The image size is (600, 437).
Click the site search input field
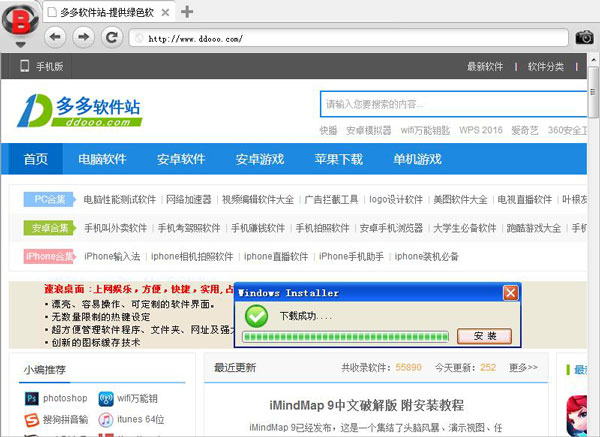(453, 104)
